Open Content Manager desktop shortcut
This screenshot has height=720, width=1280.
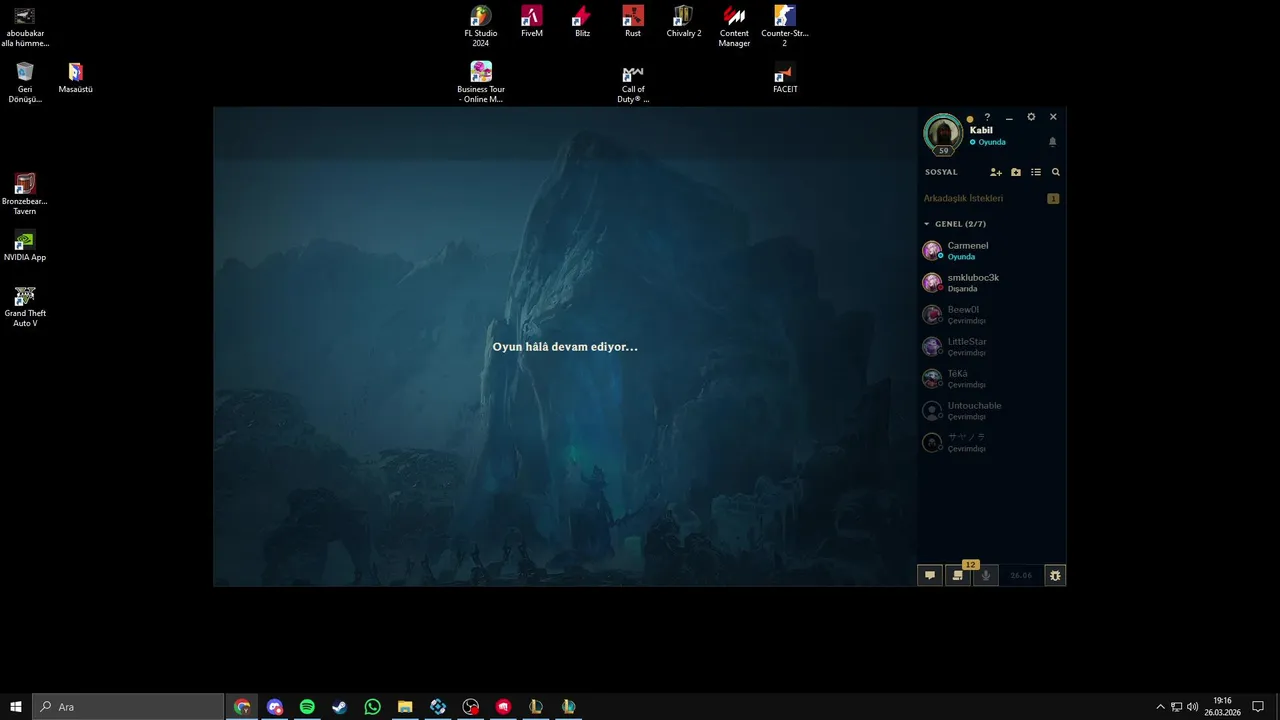tap(734, 26)
